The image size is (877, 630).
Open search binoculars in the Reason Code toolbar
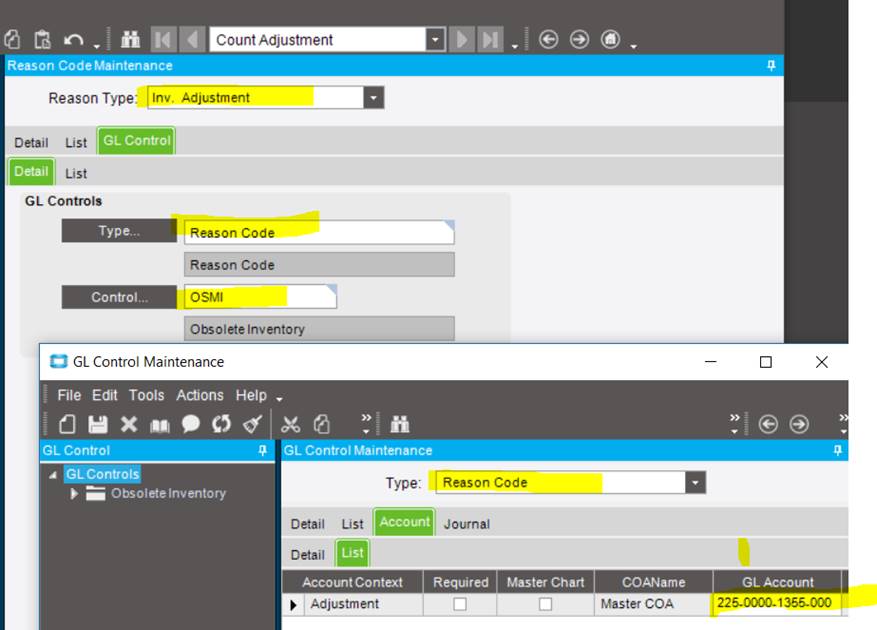(x=130, y=40)
